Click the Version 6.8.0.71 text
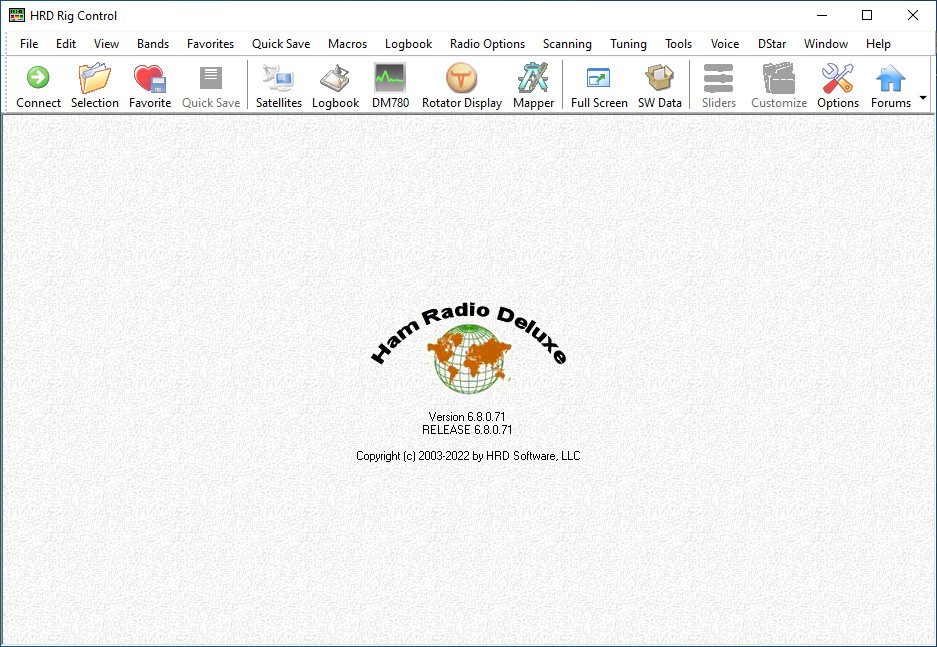This screenshot has width=937, height=647. click(467, 416)
